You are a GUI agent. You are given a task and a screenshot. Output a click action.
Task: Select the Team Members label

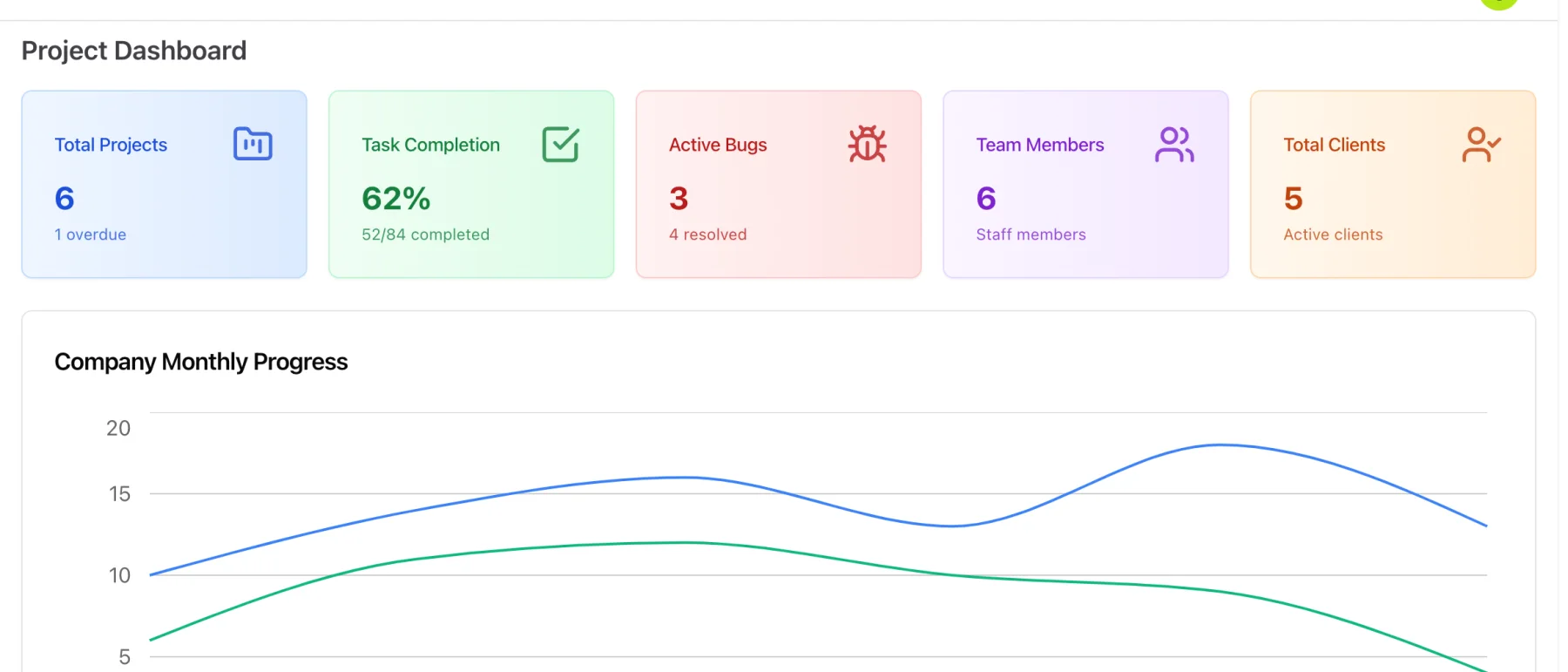[1039, 145]
